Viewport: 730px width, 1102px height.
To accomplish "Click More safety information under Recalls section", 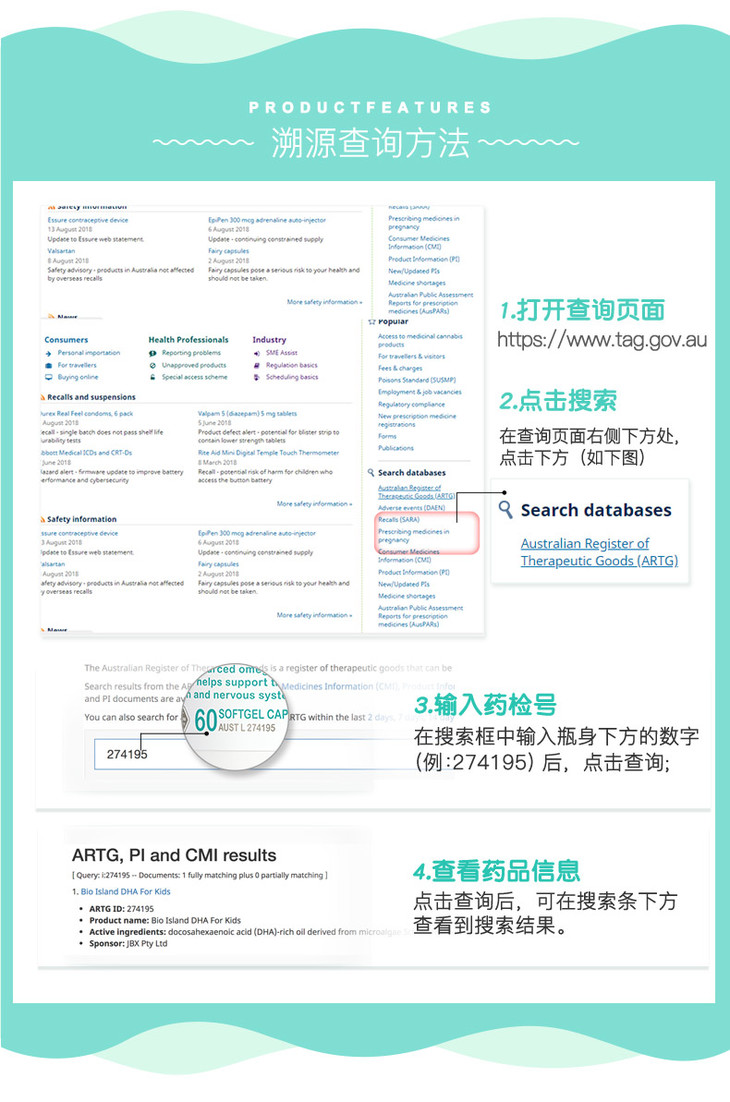I will point(314,504).
